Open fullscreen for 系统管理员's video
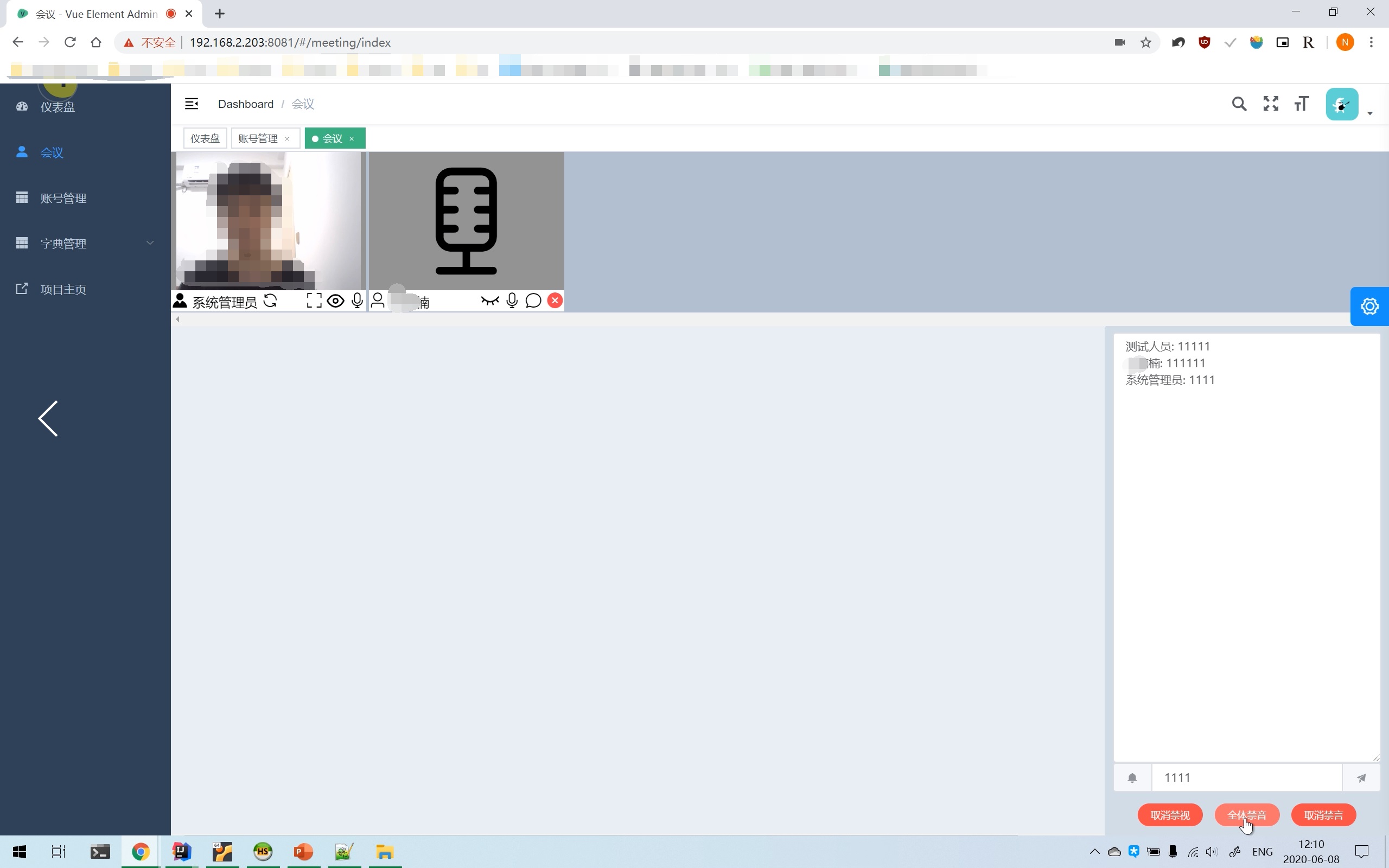Screen dimensions: 1389x868 click(x=314, y=301)
